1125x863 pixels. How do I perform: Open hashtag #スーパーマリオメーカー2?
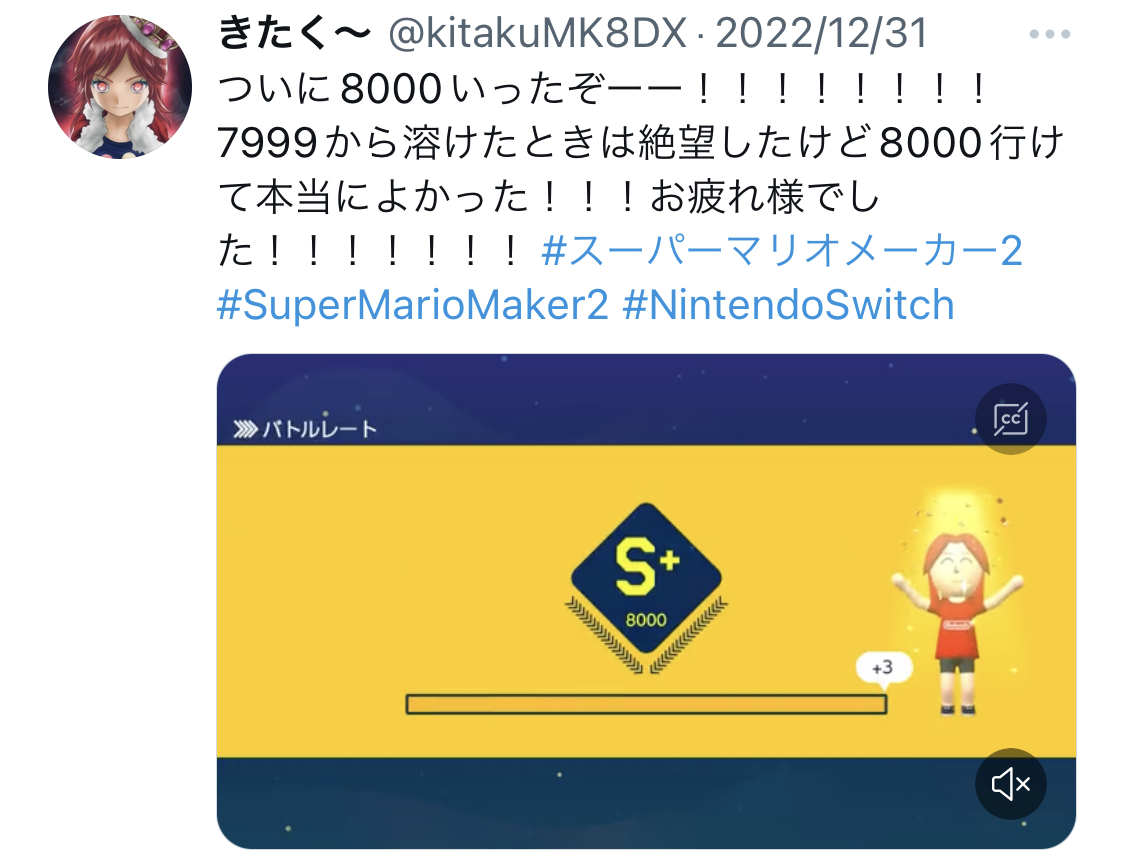coord(782,250)
